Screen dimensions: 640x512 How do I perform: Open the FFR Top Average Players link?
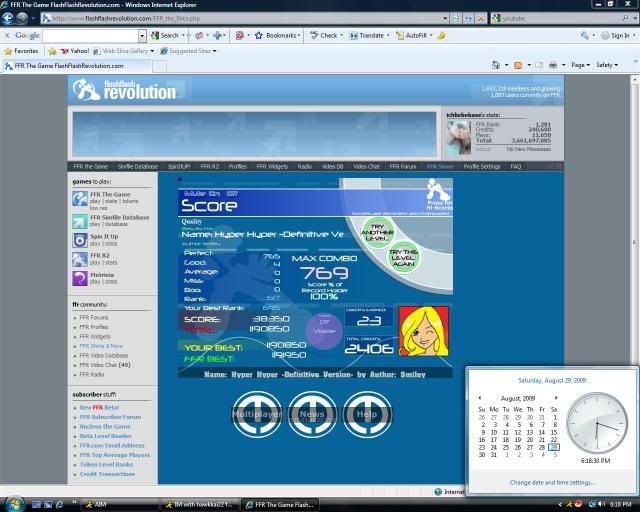pyautogui.click(x=114, y=454)
